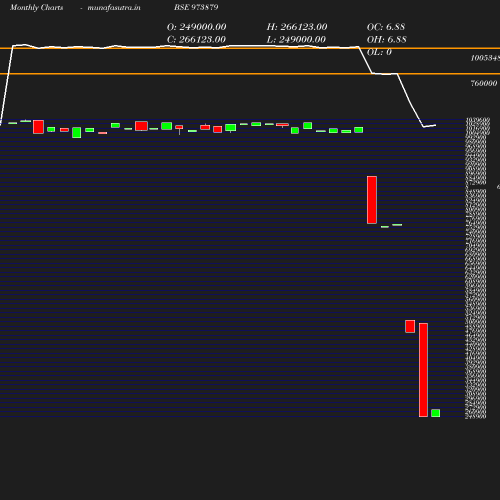Click the munafasutra.in site label

(114, 7)
